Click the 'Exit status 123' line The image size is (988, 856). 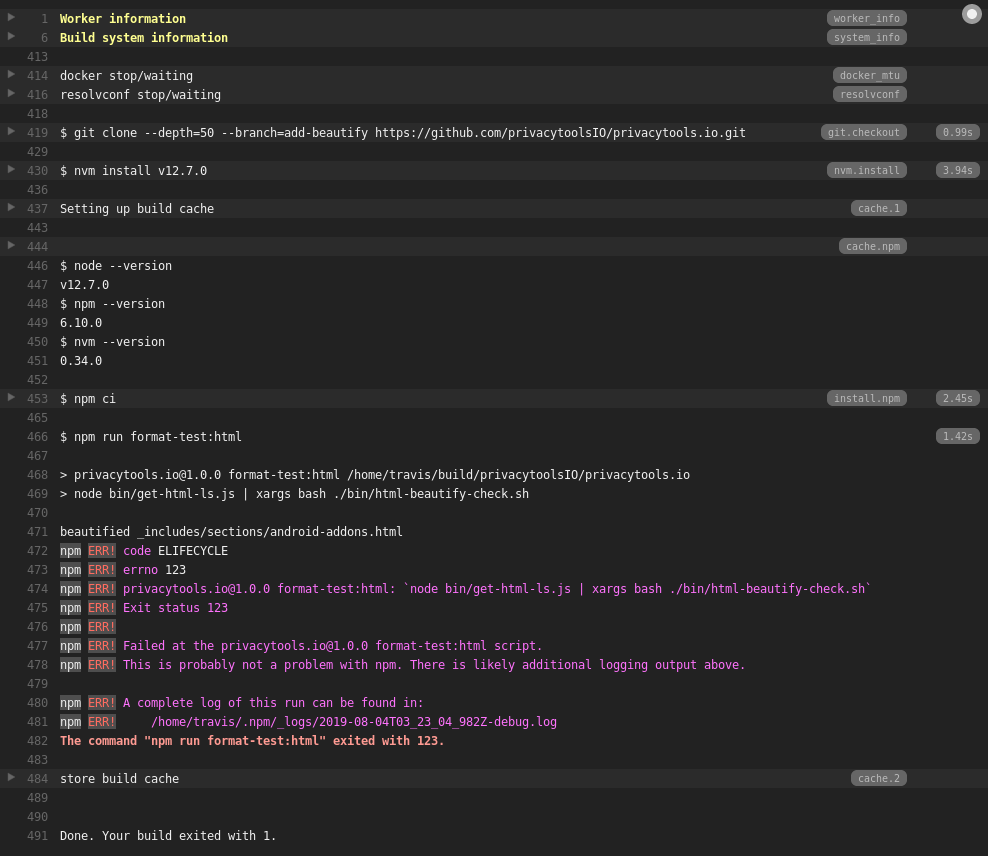click(144, 608)
